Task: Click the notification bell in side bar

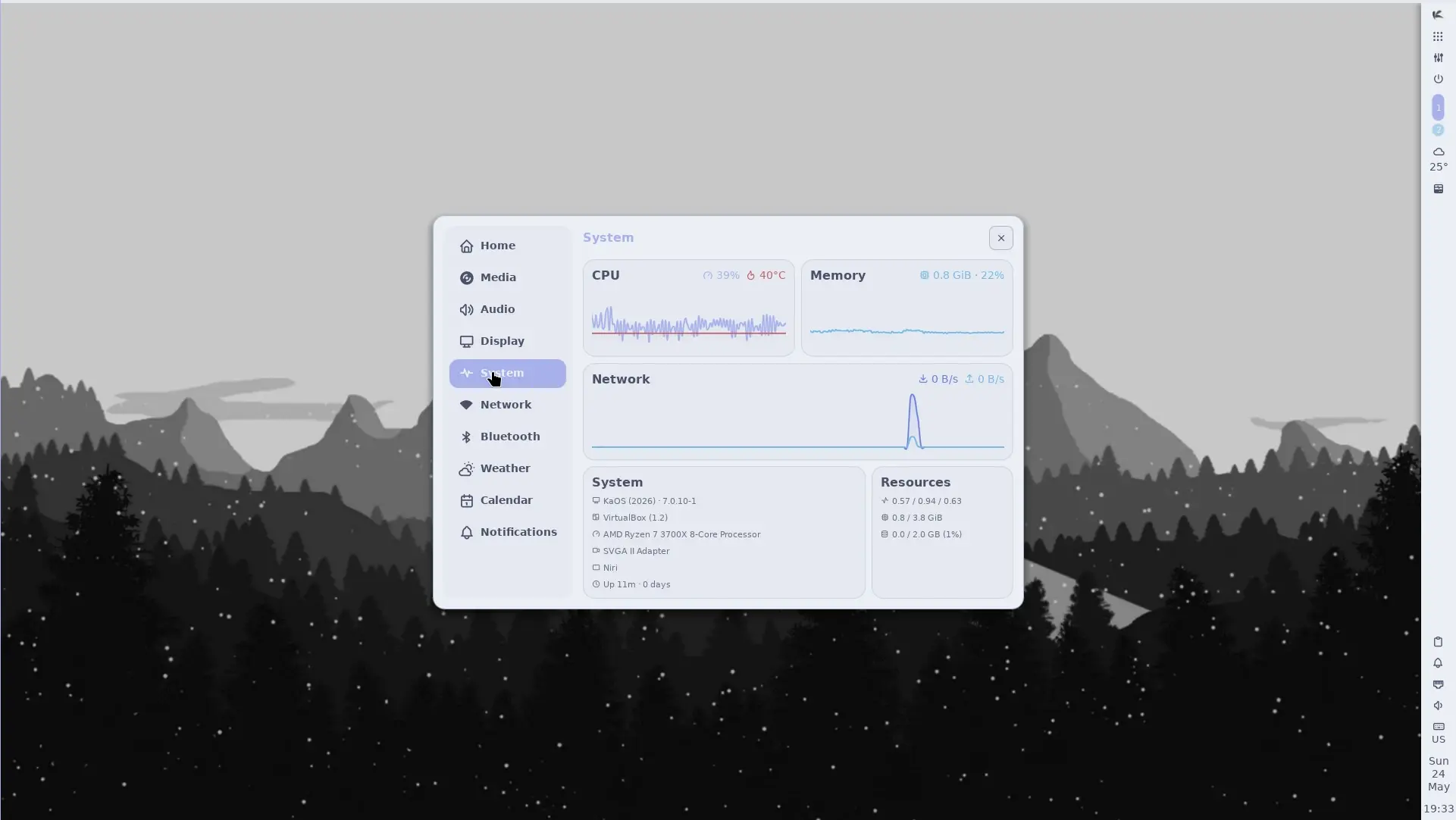Action: 1438,663
